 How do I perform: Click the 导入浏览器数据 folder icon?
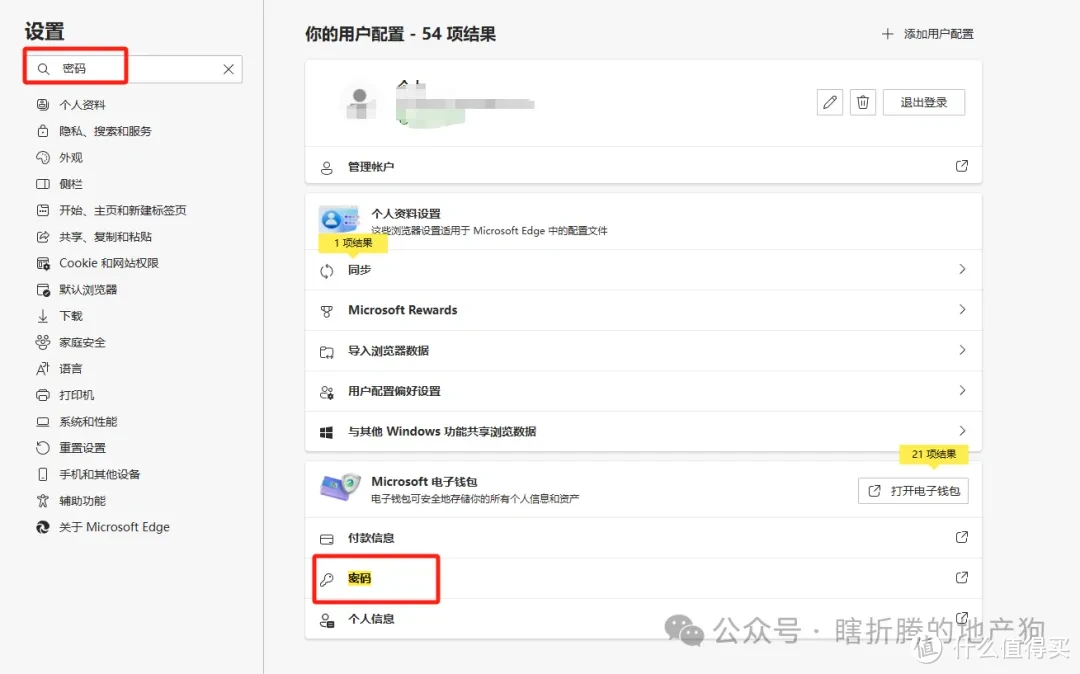(x=326, y=352)
